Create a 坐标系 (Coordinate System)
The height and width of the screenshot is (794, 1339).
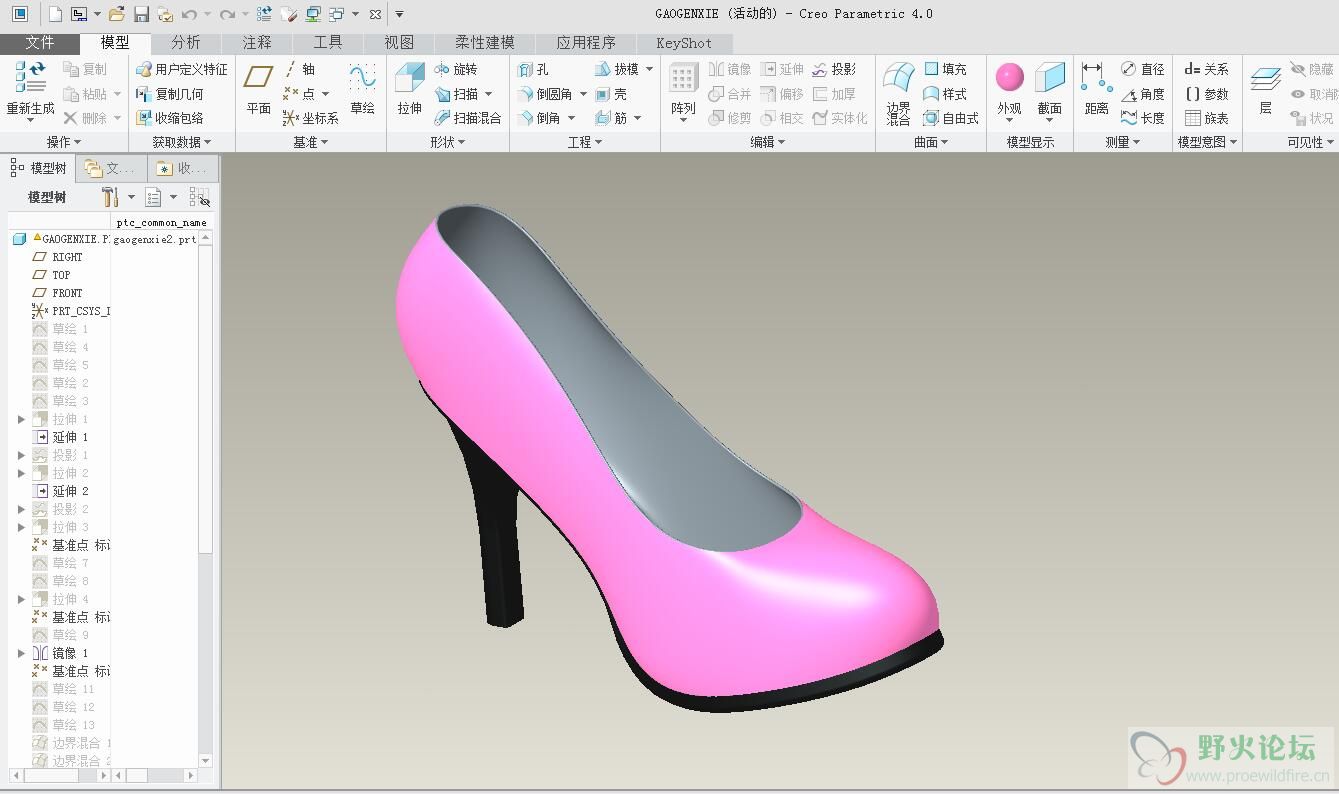[x=311, y=118]
